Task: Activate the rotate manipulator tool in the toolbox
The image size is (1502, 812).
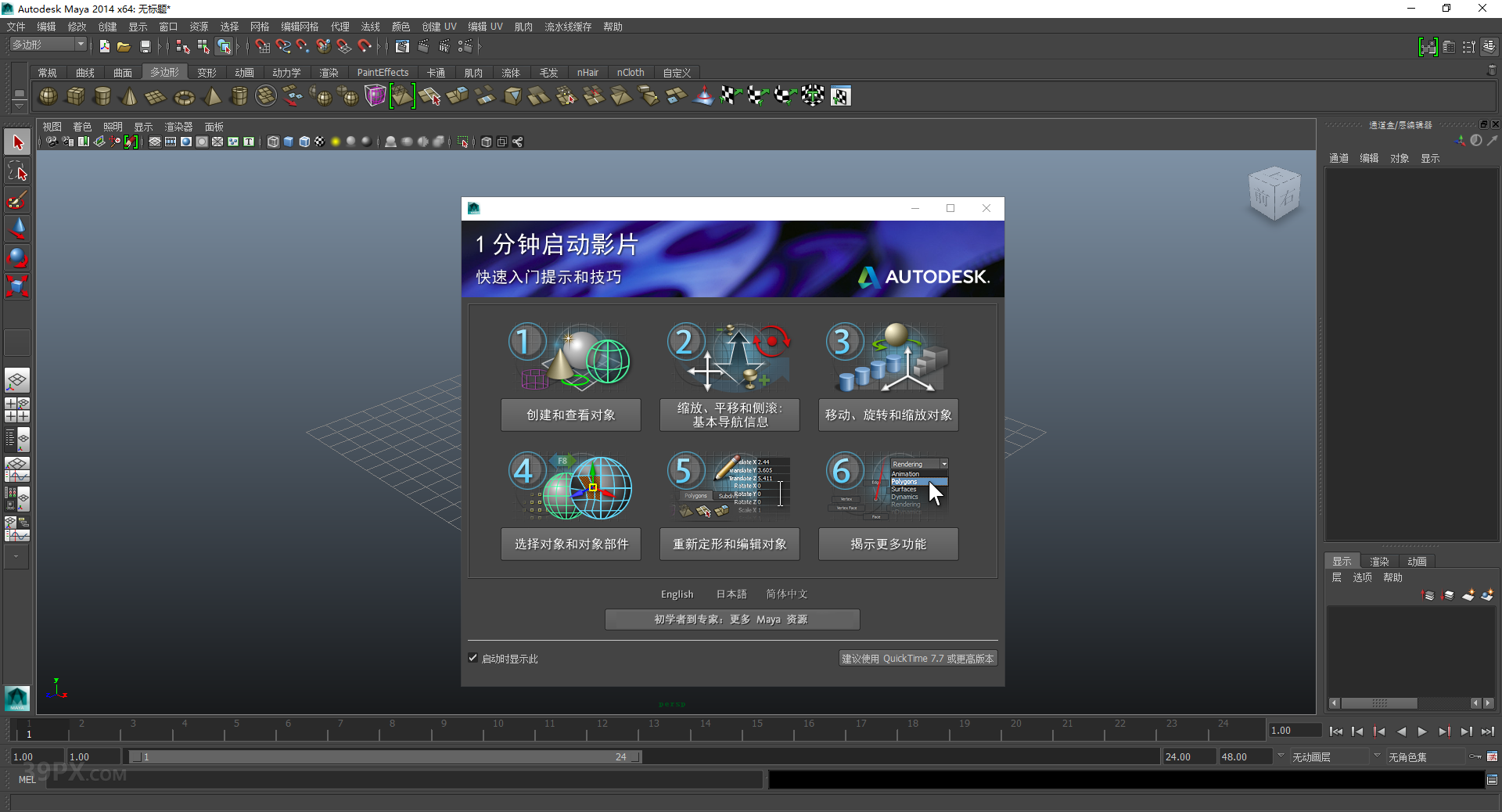Action: (17, 257)
